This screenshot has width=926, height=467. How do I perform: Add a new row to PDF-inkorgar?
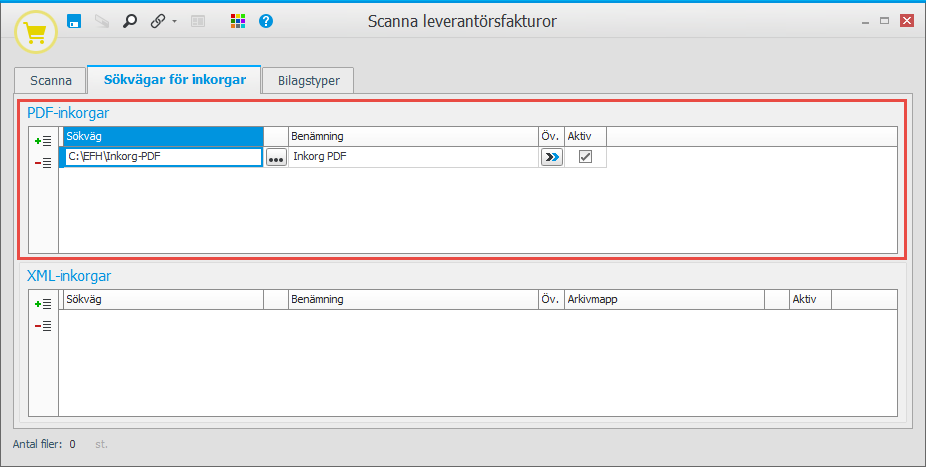(x=43, y=142)
